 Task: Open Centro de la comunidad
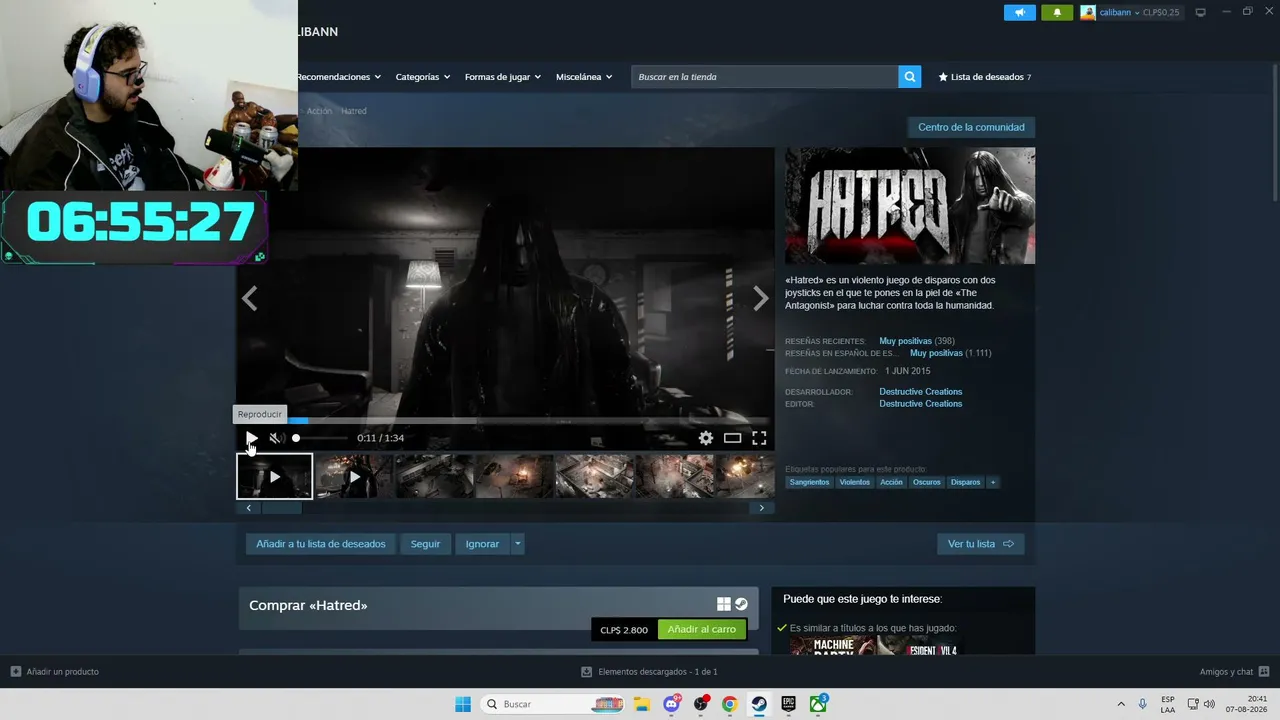click(x=971, y=127)
